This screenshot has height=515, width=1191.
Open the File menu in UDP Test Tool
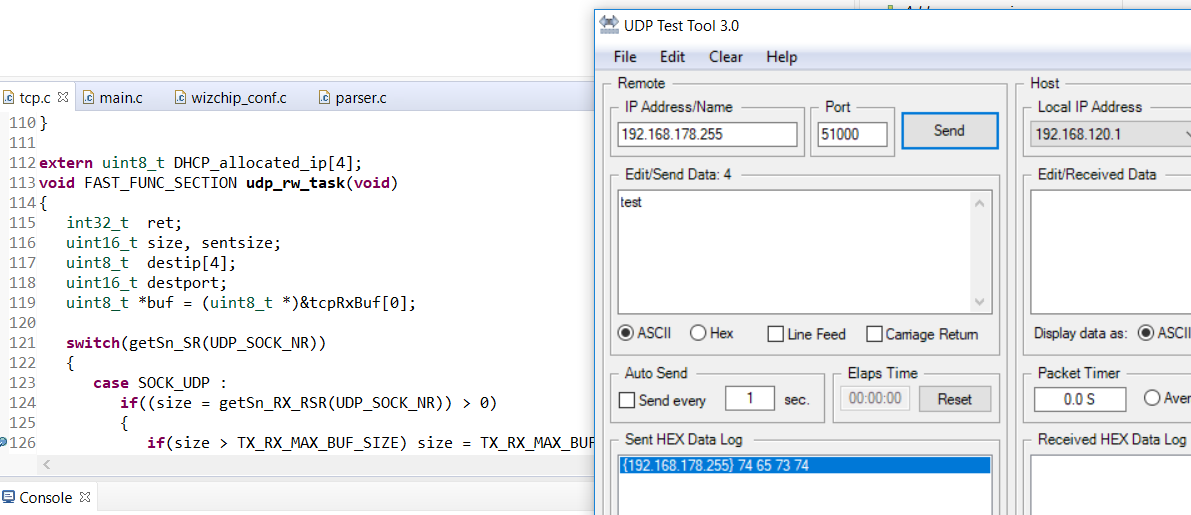click(x=625, y=57)
